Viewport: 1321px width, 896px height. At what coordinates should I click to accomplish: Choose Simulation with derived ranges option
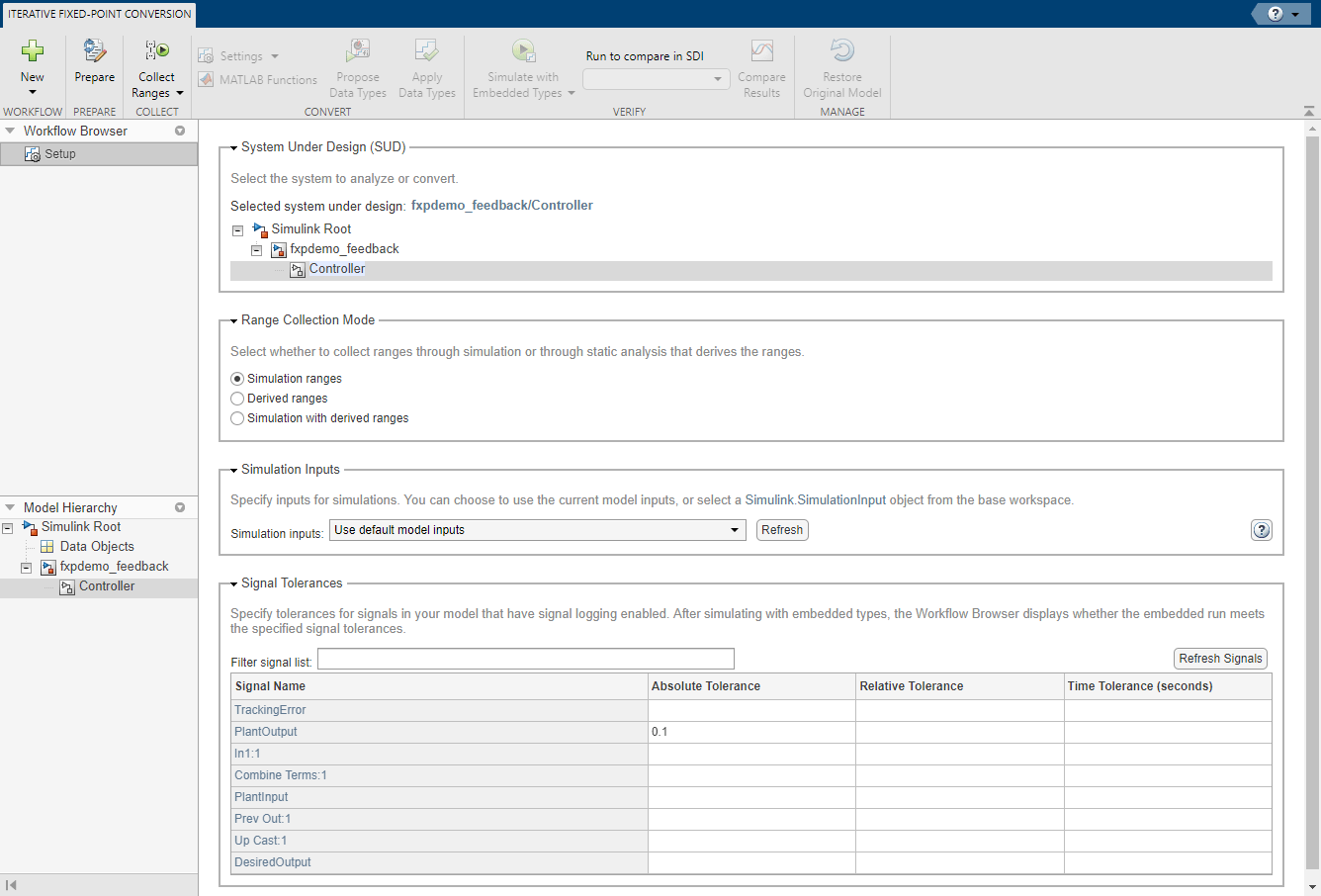319,418
